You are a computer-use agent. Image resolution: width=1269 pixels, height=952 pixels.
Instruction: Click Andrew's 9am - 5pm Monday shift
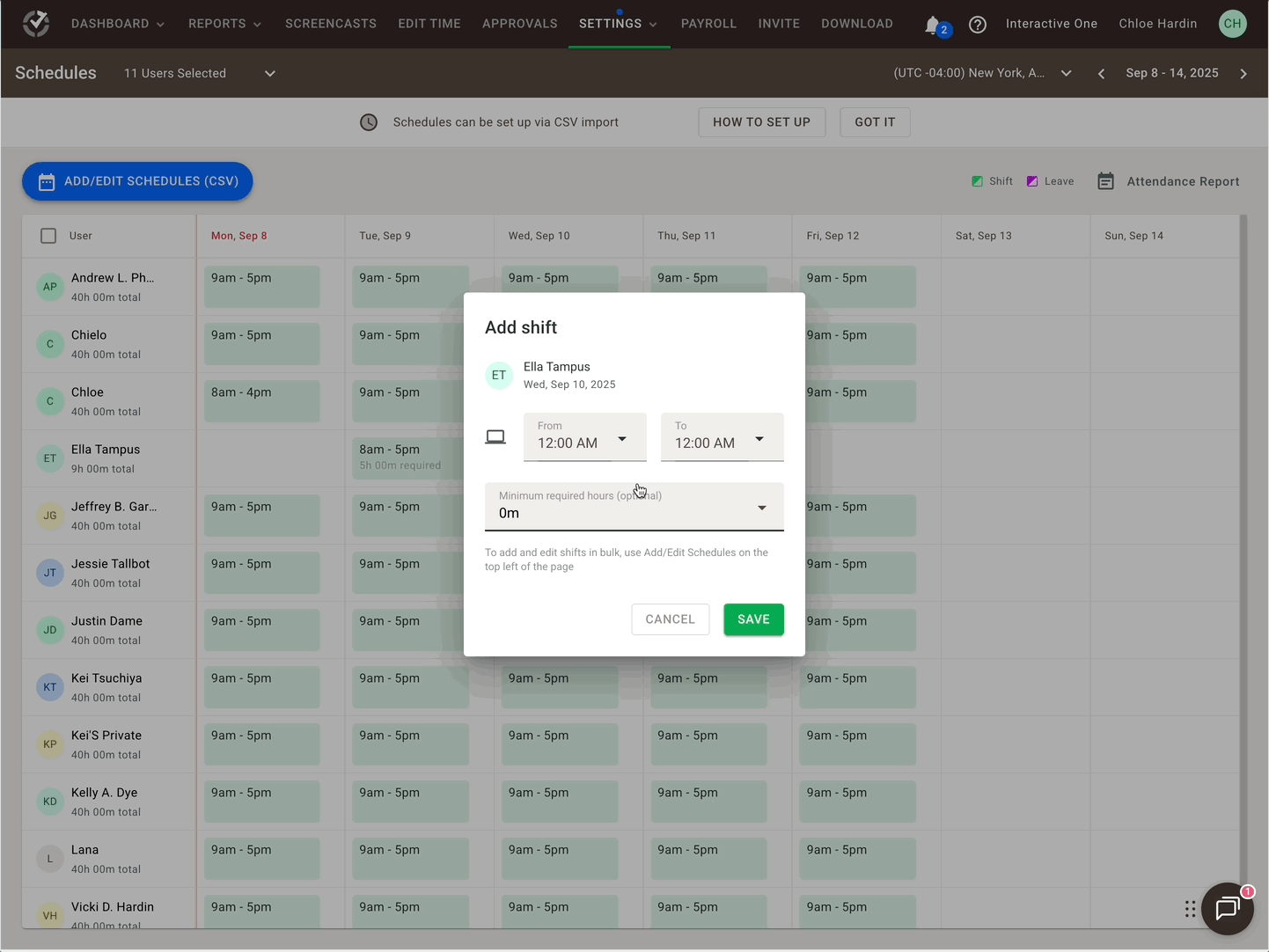pos(262,287)
